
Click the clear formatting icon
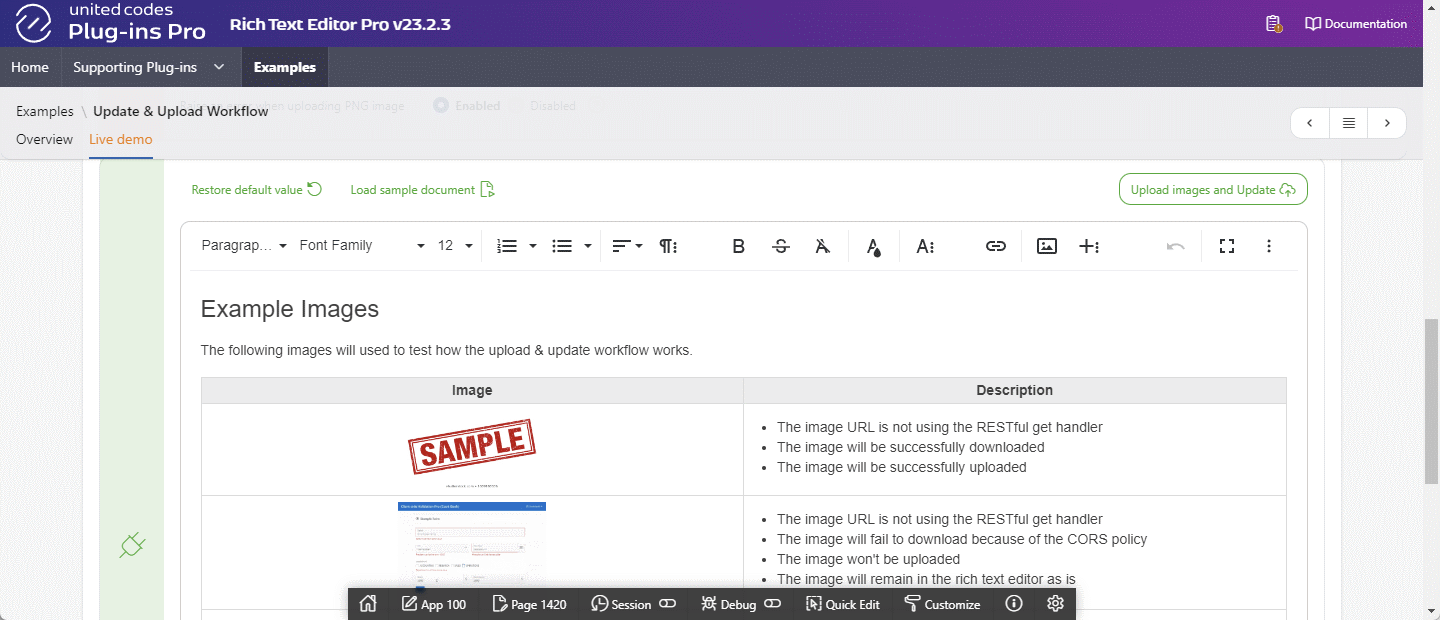tap(822, 246)
